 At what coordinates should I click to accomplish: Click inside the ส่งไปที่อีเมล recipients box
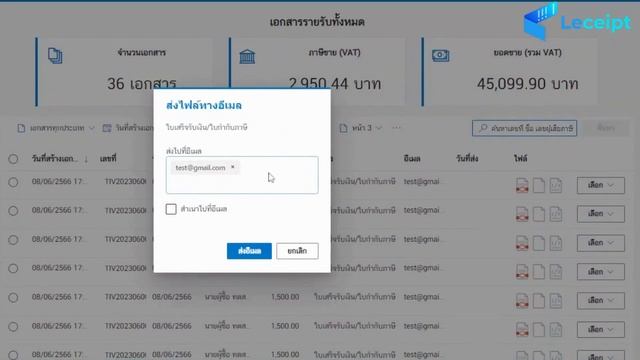point(242,175)
